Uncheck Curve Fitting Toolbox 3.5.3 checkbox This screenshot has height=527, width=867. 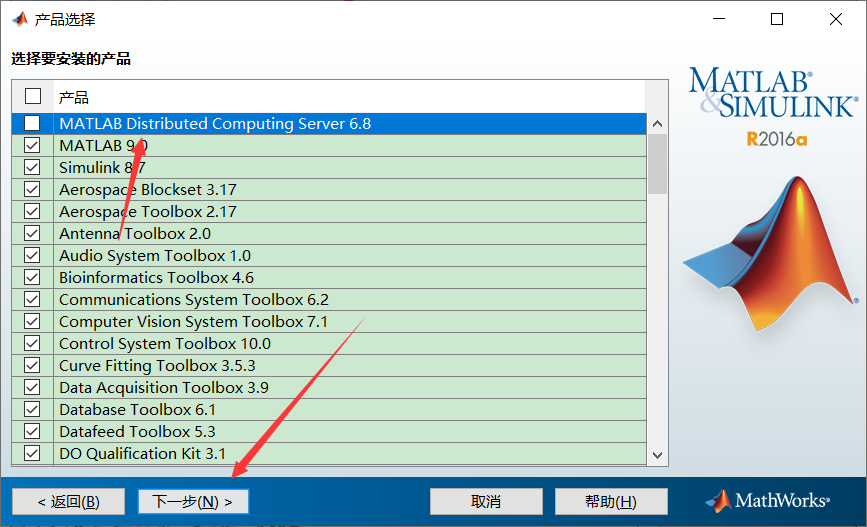point(32,366)
